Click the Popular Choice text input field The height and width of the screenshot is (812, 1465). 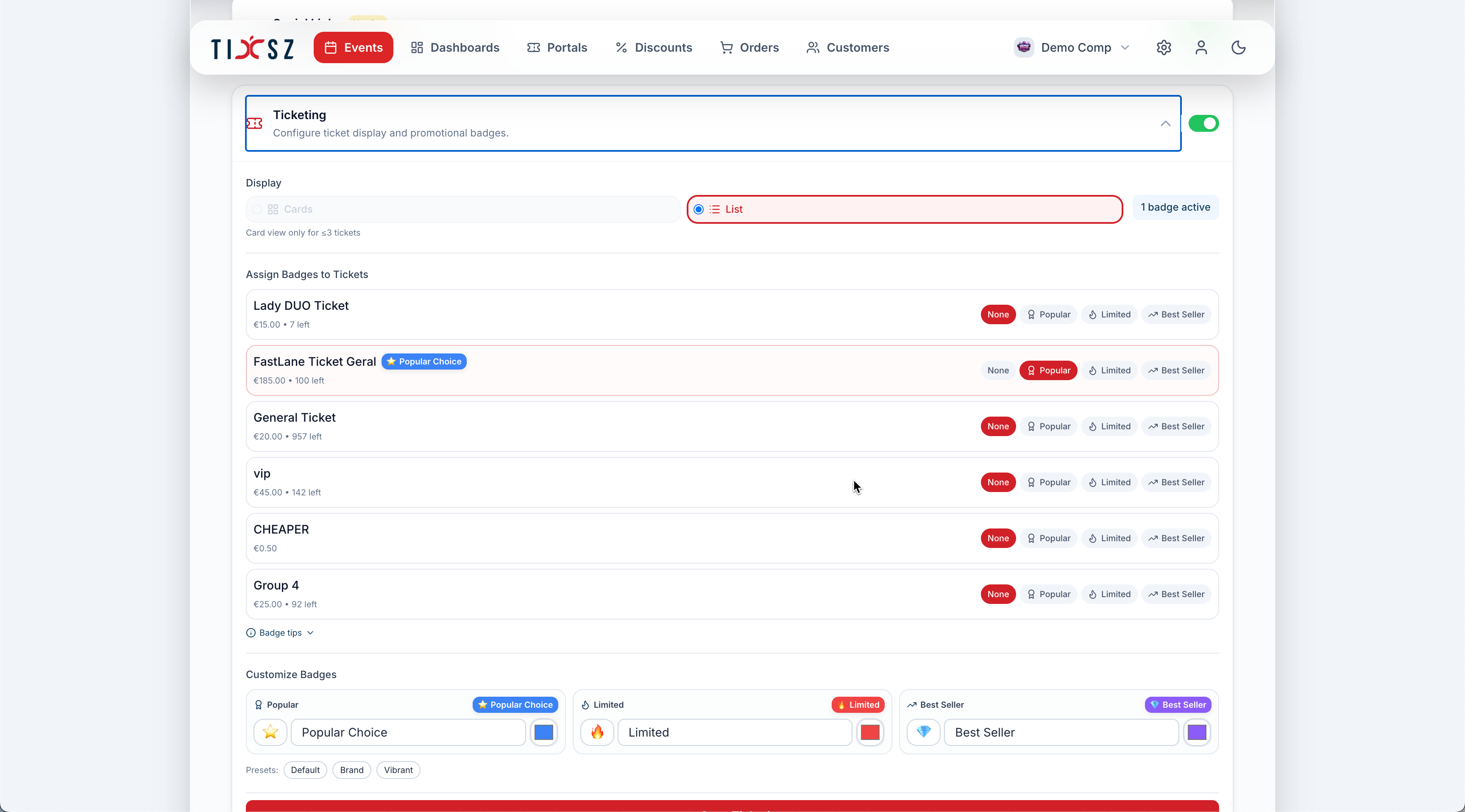click(409, 732)
